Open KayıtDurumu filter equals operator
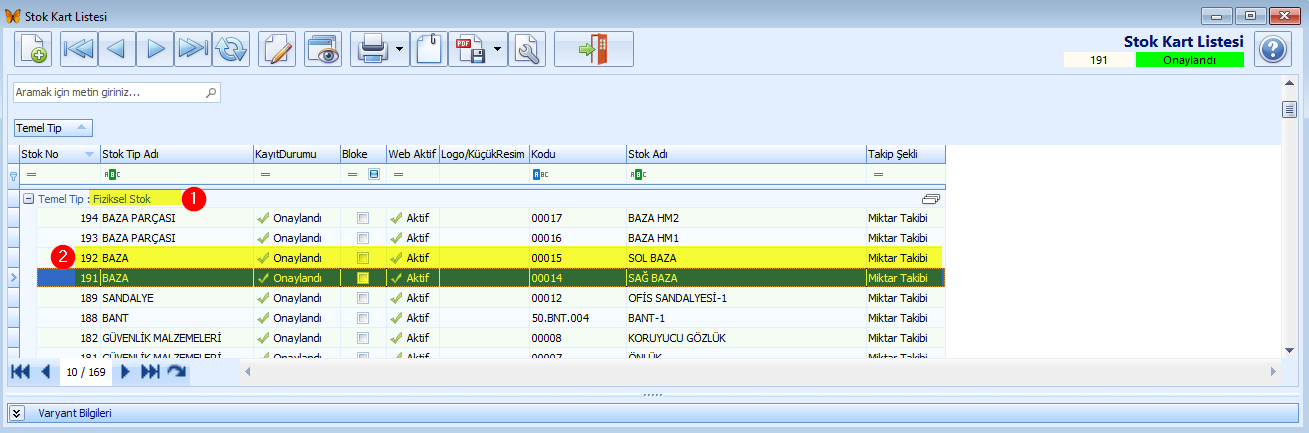The image size is (1309, 433). pos(265,175)
